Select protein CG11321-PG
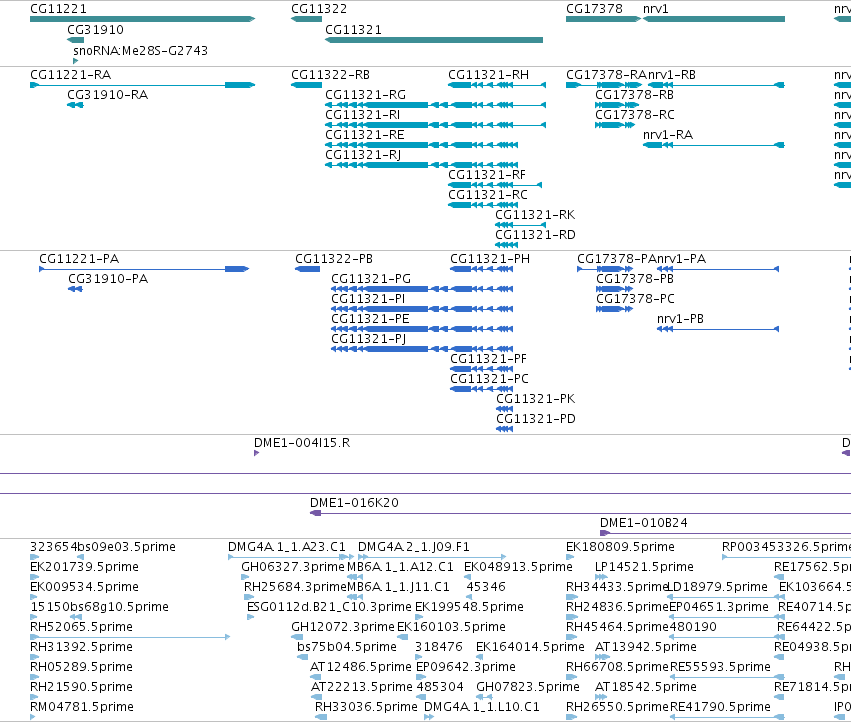 coord(422,289)
